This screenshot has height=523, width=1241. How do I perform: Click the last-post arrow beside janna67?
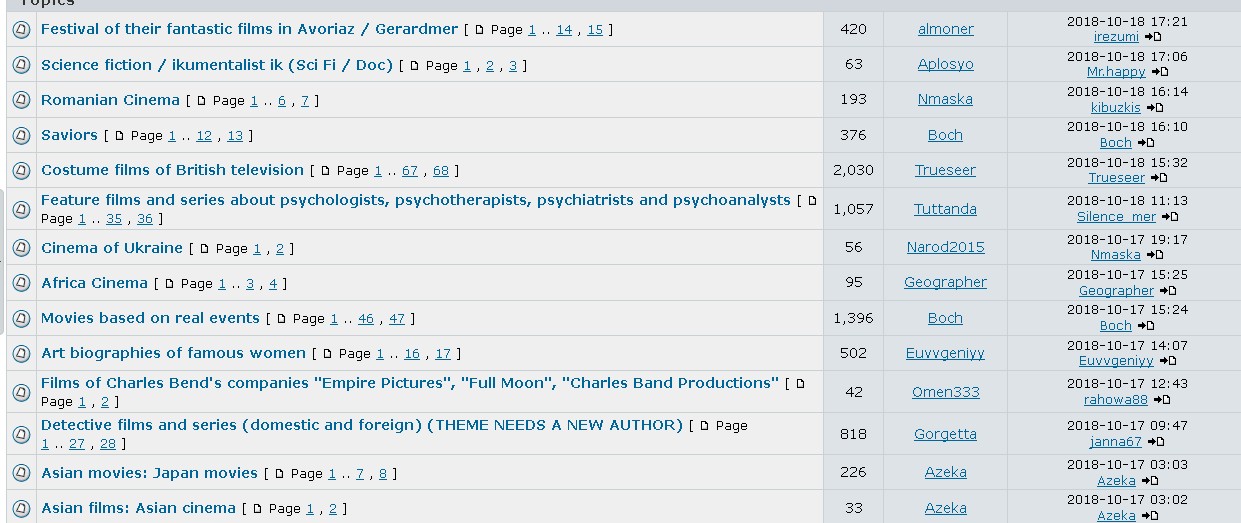1155,442
